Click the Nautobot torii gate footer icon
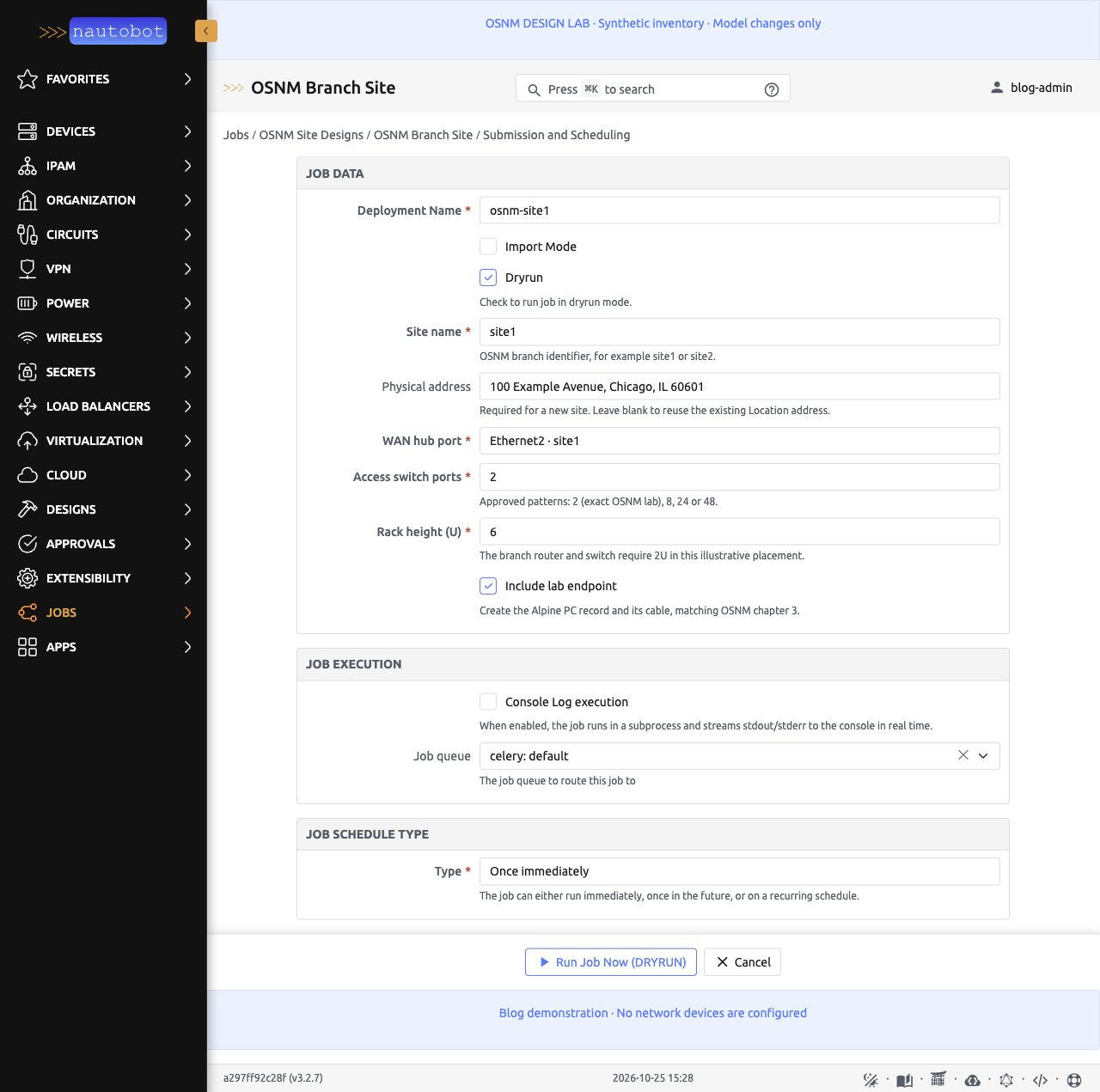 938,1080
